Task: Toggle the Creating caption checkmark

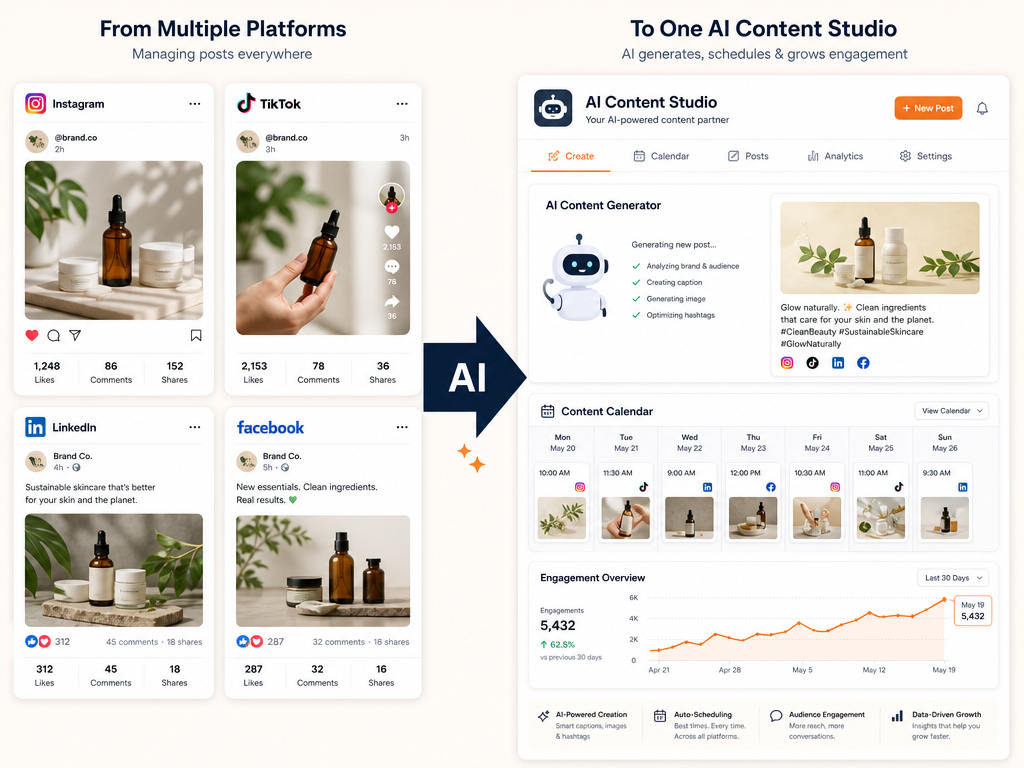Action: 636,282
